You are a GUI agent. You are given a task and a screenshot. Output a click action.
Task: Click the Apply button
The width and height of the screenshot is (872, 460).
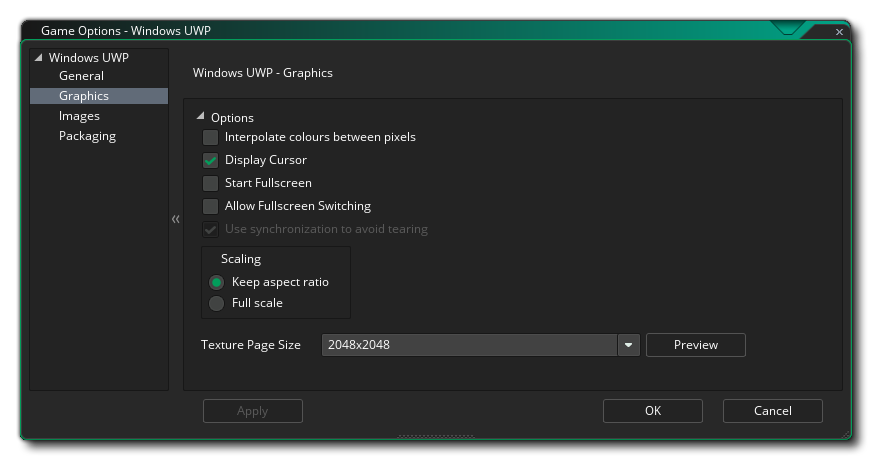tap(252, 411)
